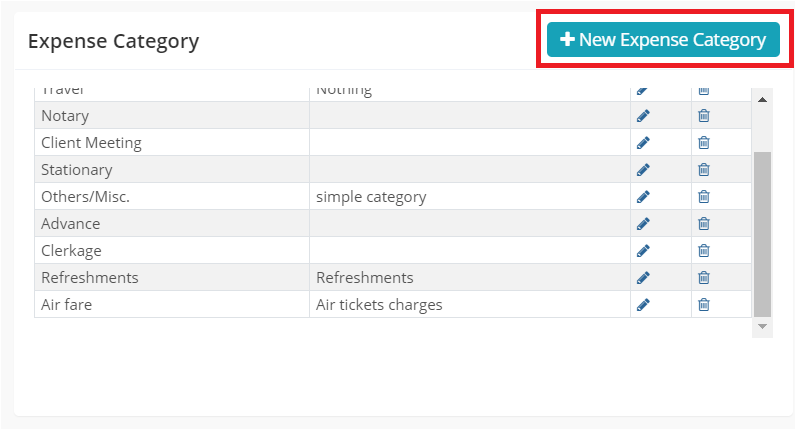
Task: Edit the Refreshments category
Action: [643, 278]
